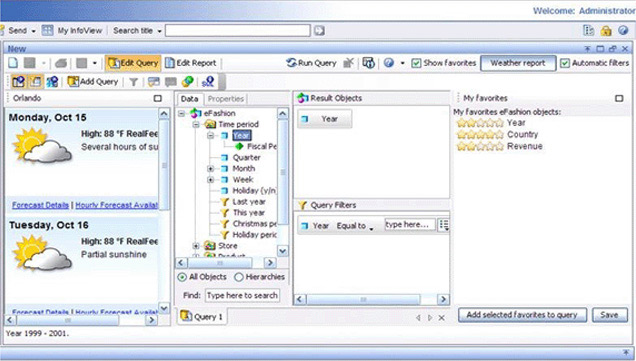Click My InfoView in the top bar
Image resolution: width=636 pixels, height=361 pixels.
click(72, 30)
